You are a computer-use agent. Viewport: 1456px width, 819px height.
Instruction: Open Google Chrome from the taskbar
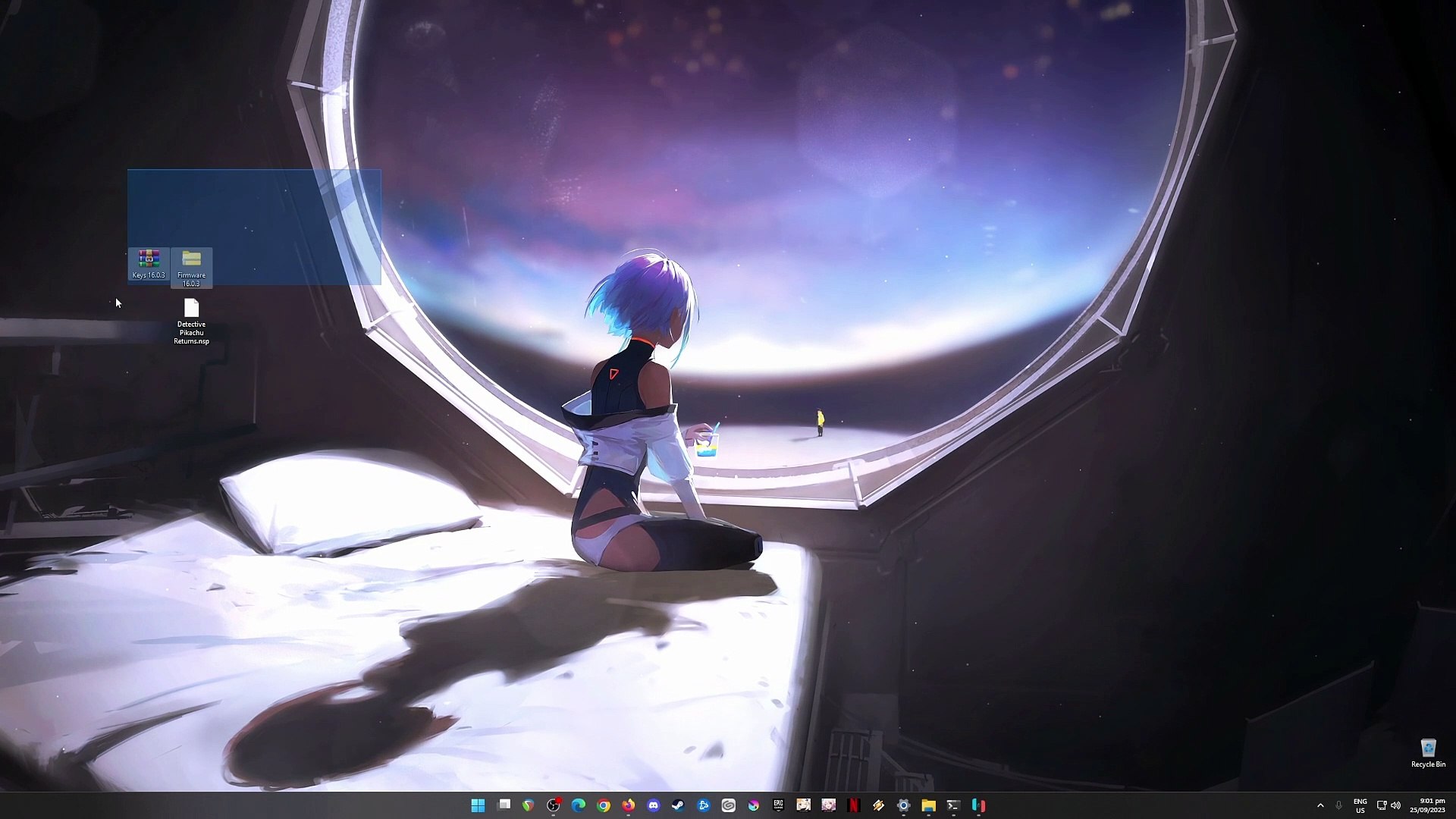[x=604, y=805]
